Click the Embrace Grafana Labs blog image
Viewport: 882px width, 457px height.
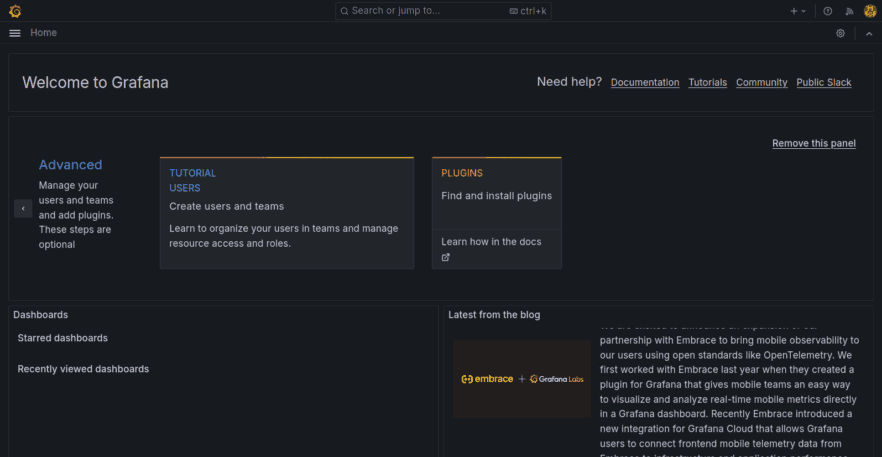tap(521, 379)
